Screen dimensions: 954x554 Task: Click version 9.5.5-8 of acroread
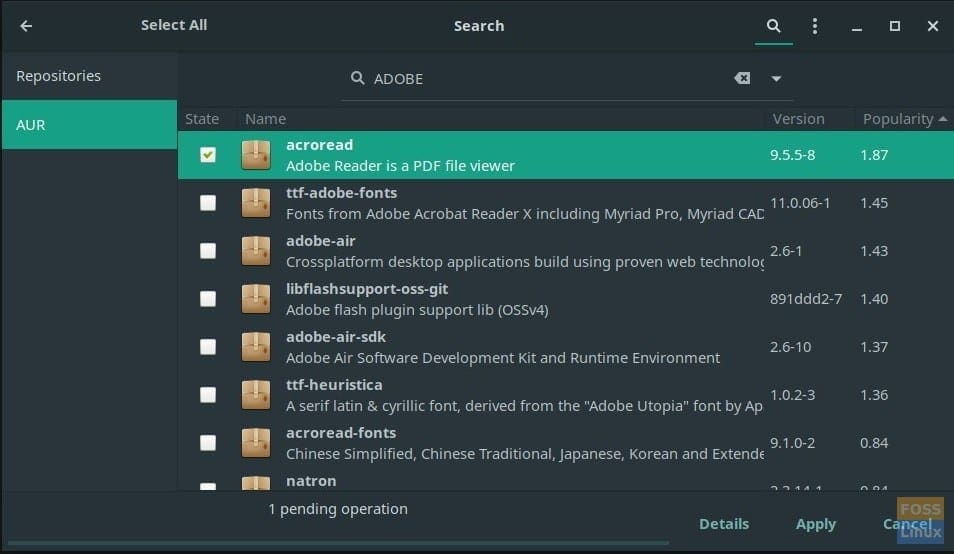792,155
